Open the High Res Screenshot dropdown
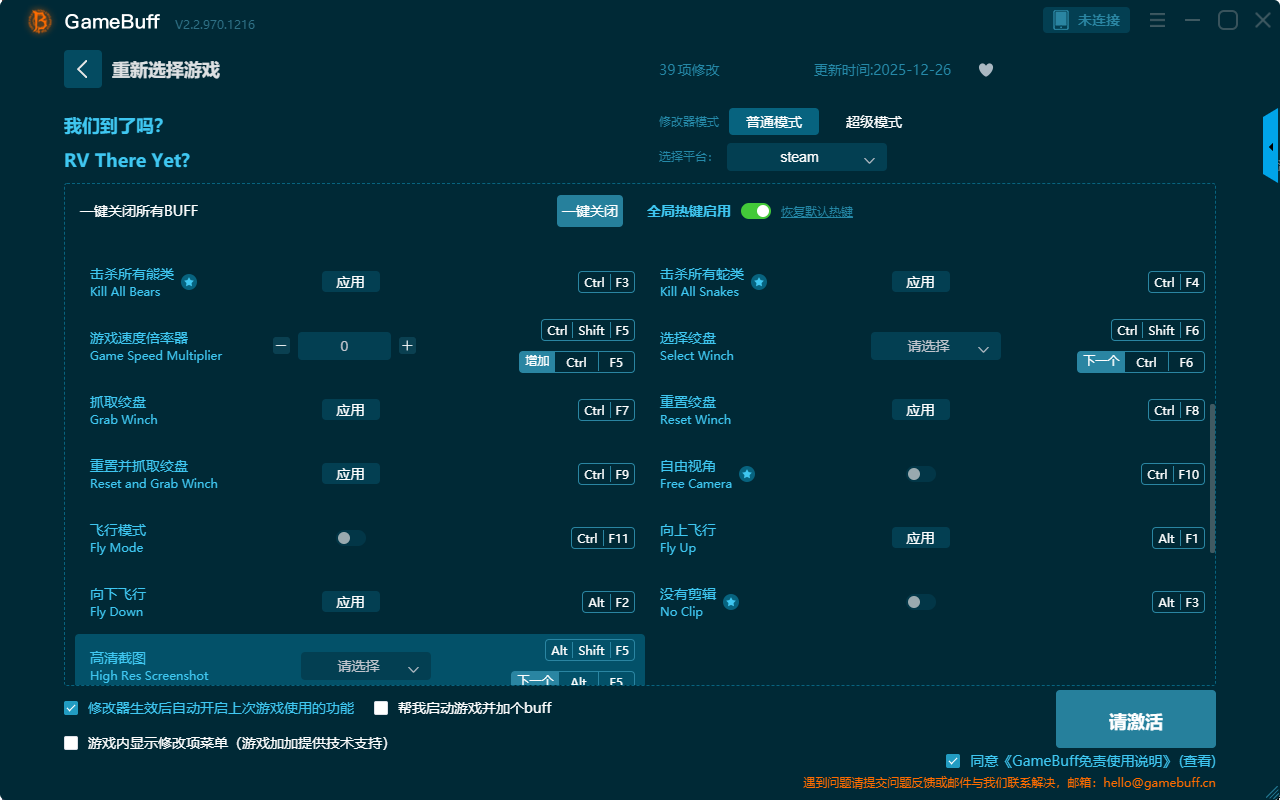 coord(365,666)
